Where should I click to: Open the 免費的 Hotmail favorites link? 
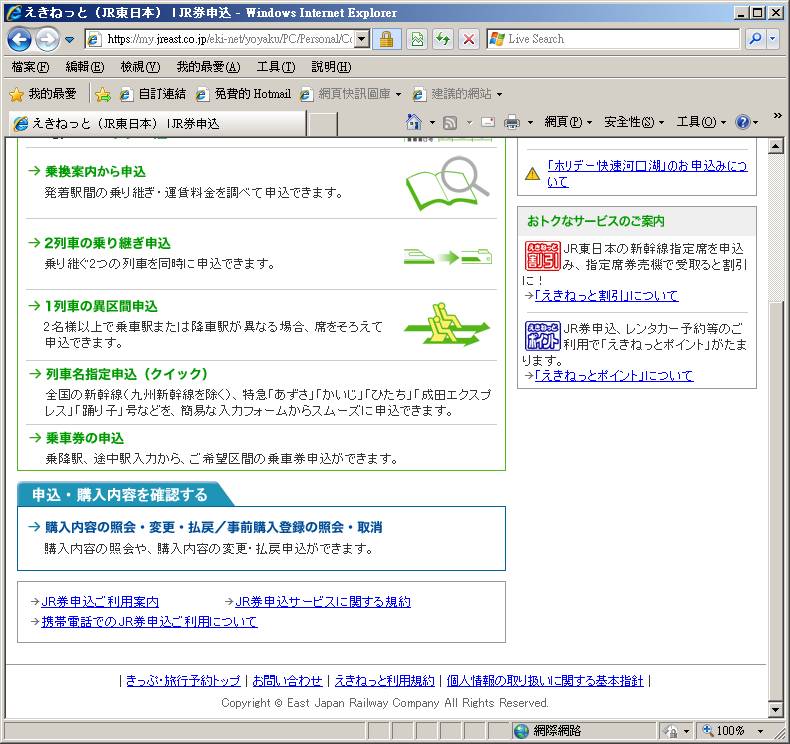pos(243,94)
